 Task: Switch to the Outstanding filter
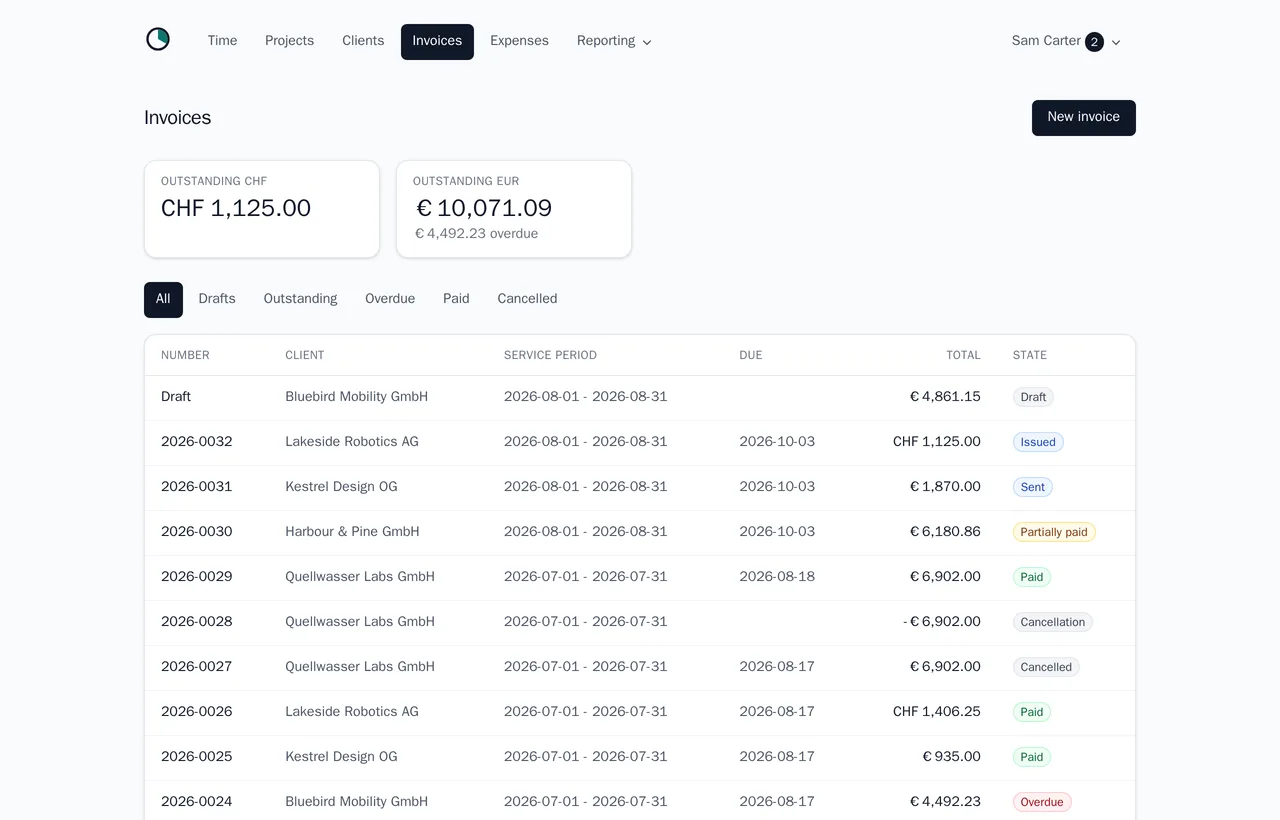300,299
